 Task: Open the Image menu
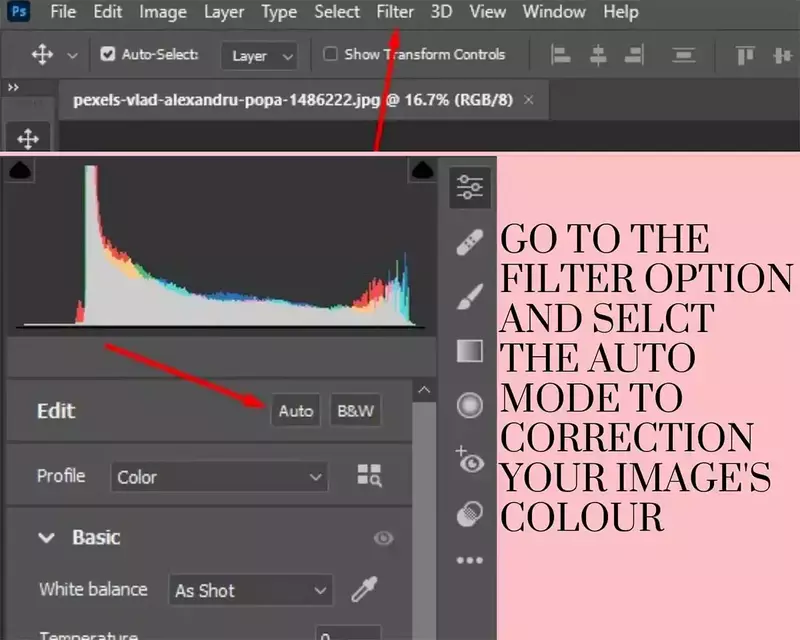(163, 11)
